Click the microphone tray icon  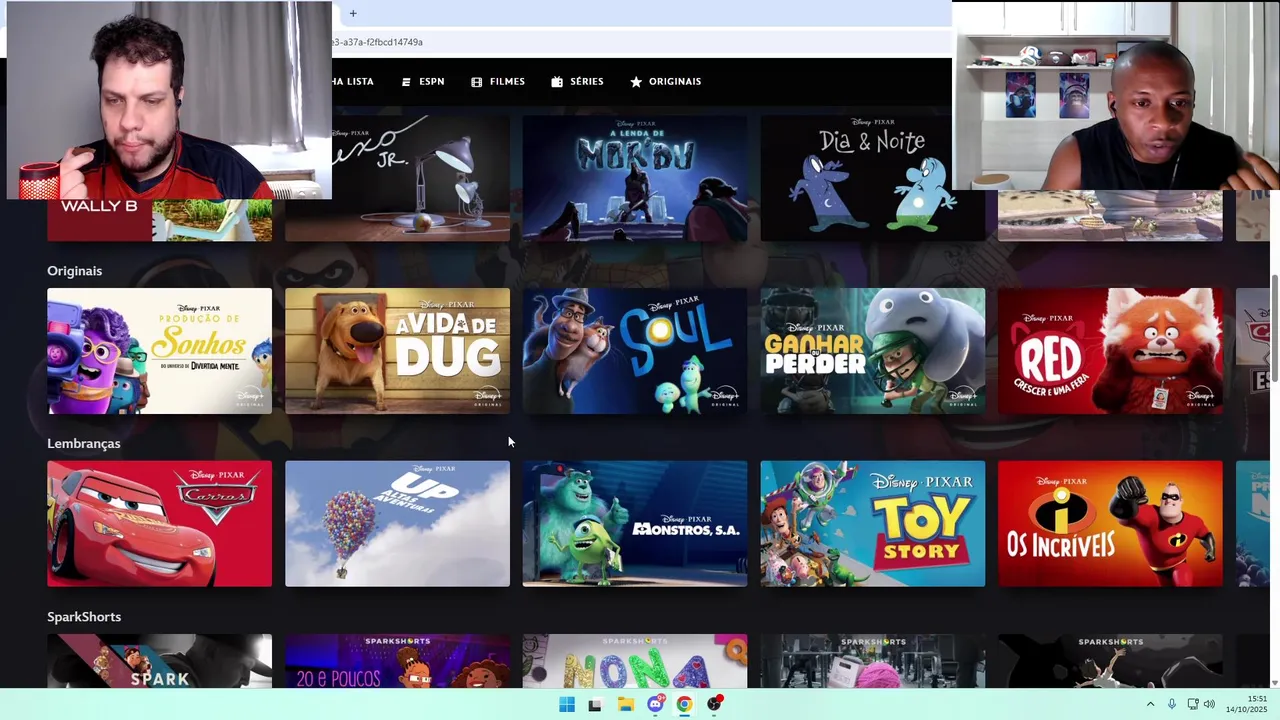tap(1172, 704)
